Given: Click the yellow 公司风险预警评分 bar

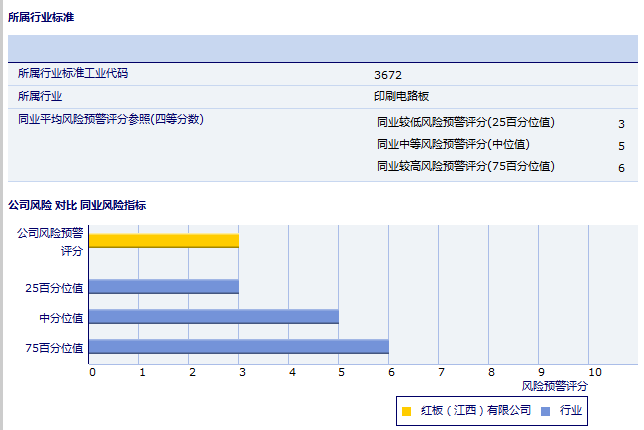Looking at the screenshot, I should (164, 240).
